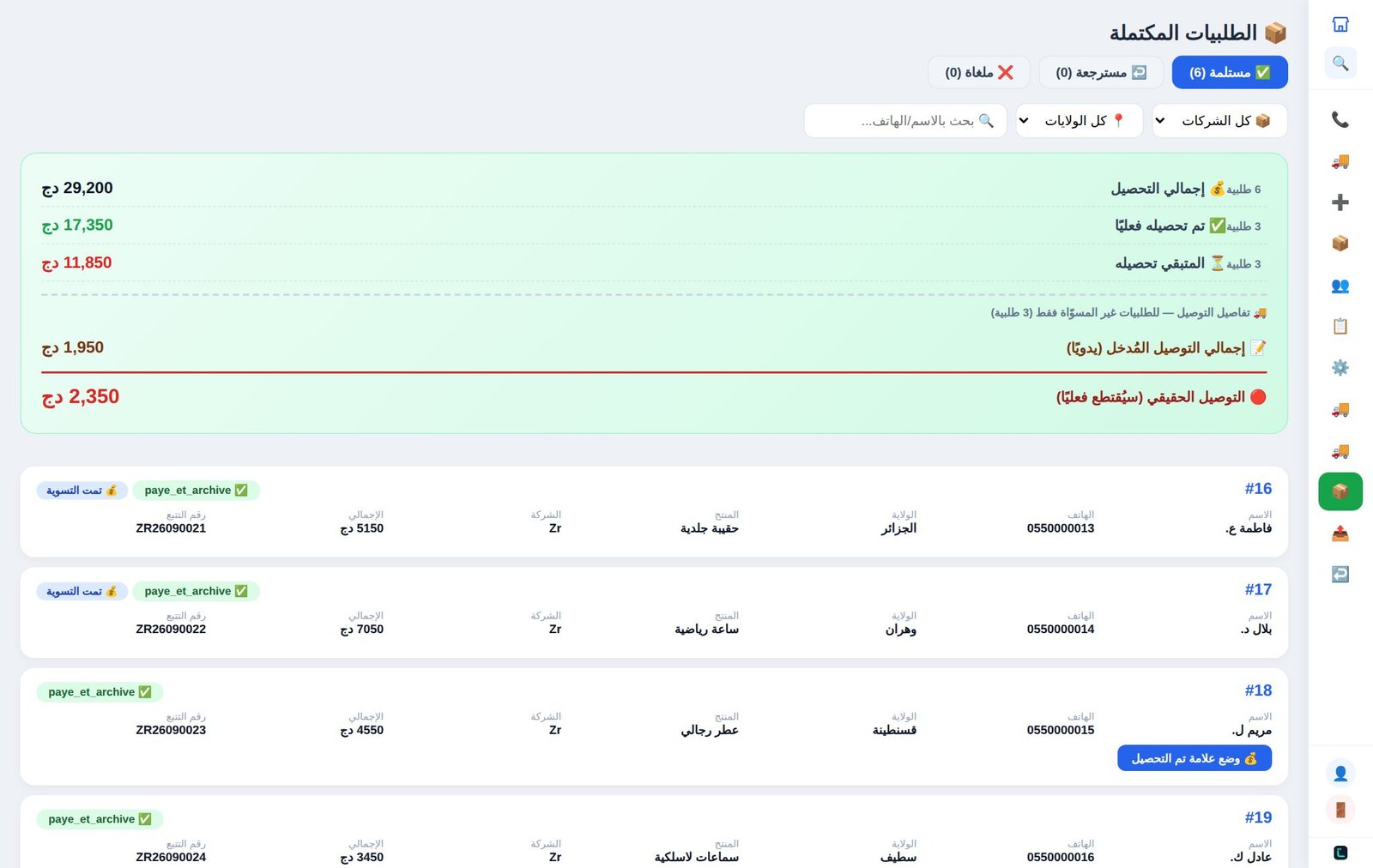Open the user profile avatar icon
This screenshot has width=1373, height=868.
click(x=1340, y=774)
